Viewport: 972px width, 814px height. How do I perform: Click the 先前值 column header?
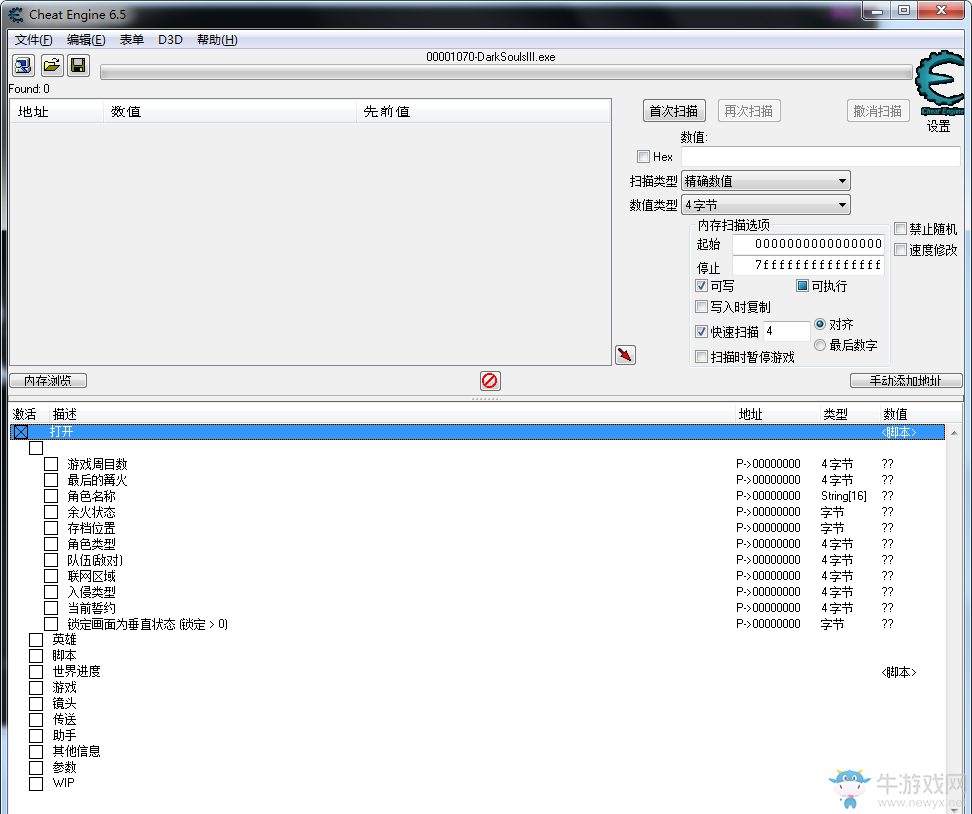(x=484, y=112)
